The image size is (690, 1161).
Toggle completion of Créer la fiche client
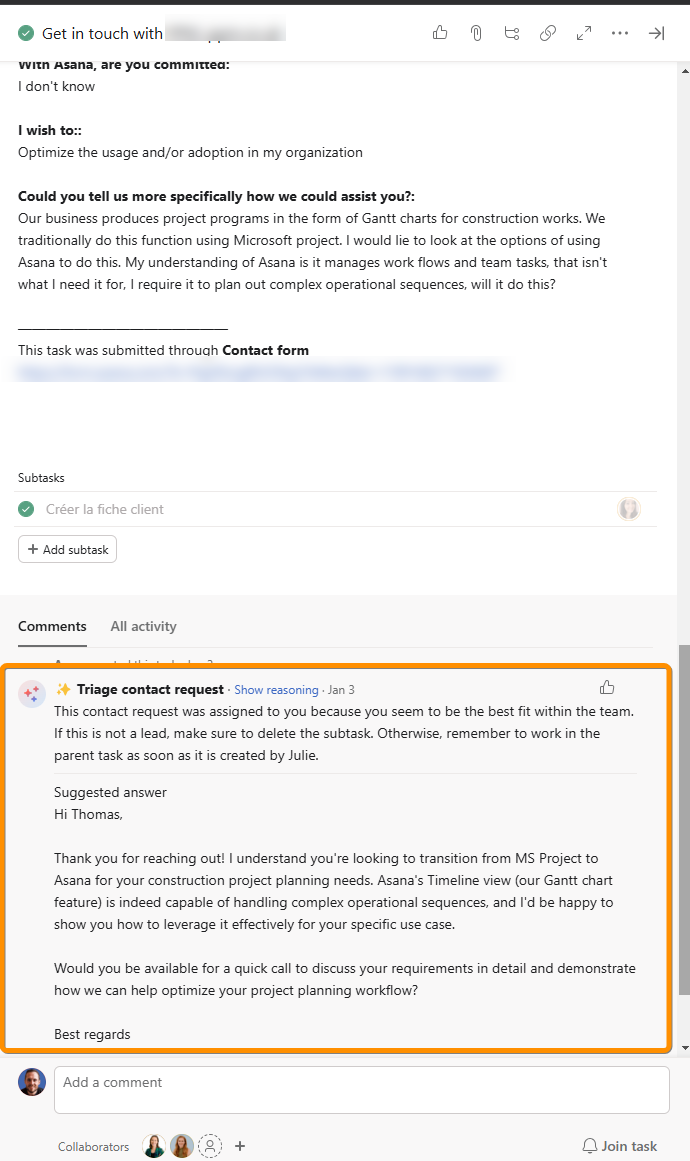tap(26, 509)
